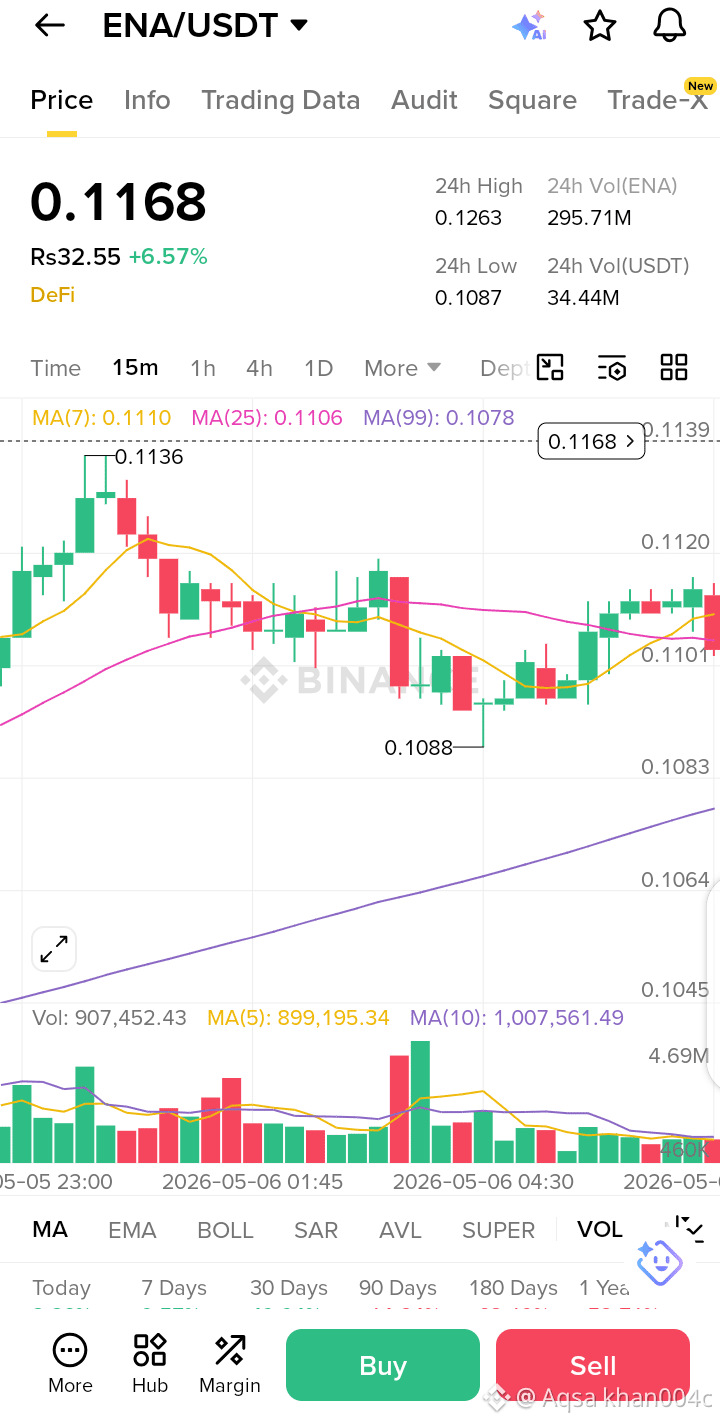Expand the More intervals dropdown
This screenshot has width=720, height=1423.
click(x=403, y=368)
